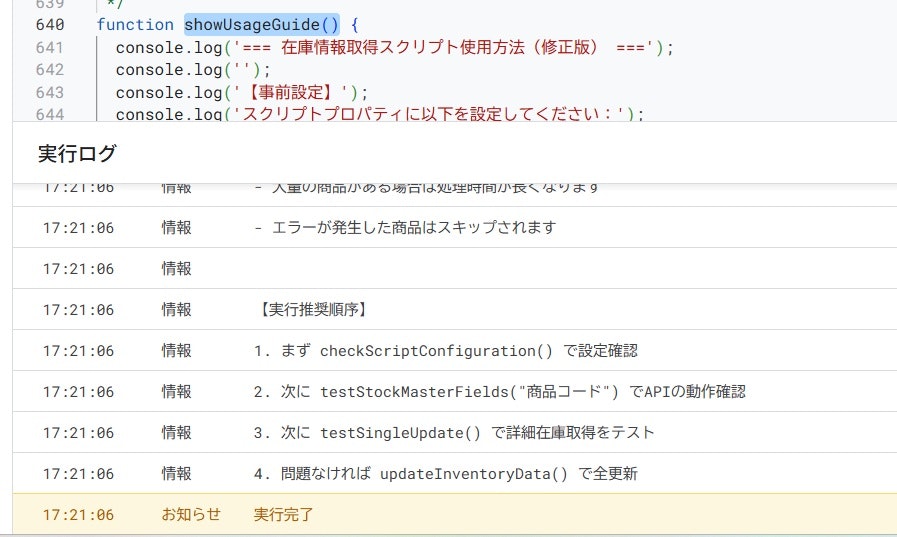Click showUsageGuide() function name in code
Viewport: 897px width, 537px height.
[x=261, y=25]
